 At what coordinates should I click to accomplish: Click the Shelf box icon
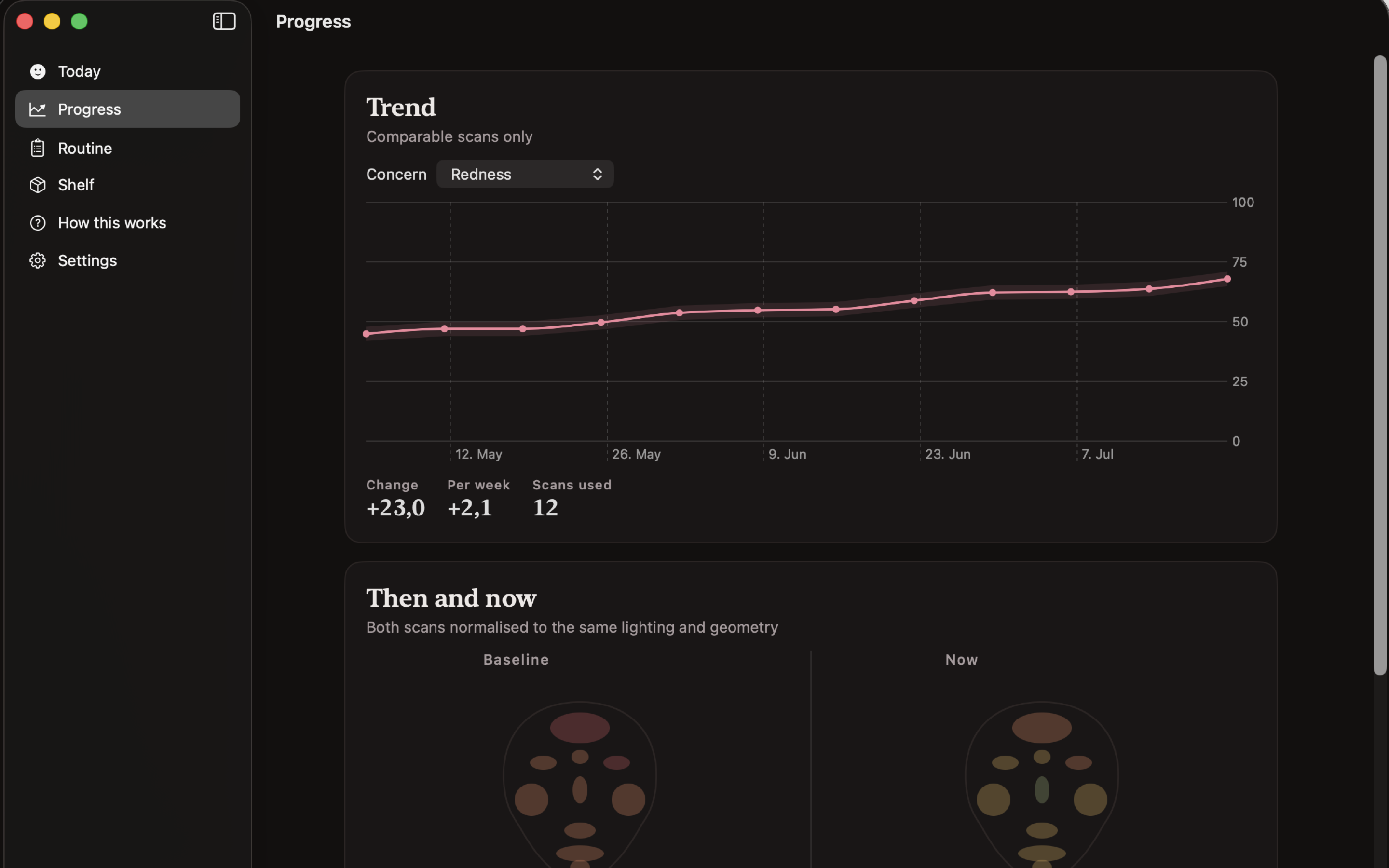click(x=38, y=185)
